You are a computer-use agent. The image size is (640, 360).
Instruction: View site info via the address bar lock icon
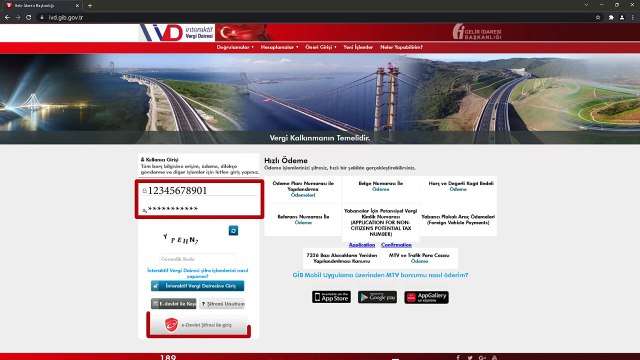pyautogui.click(x=42, y=18)
